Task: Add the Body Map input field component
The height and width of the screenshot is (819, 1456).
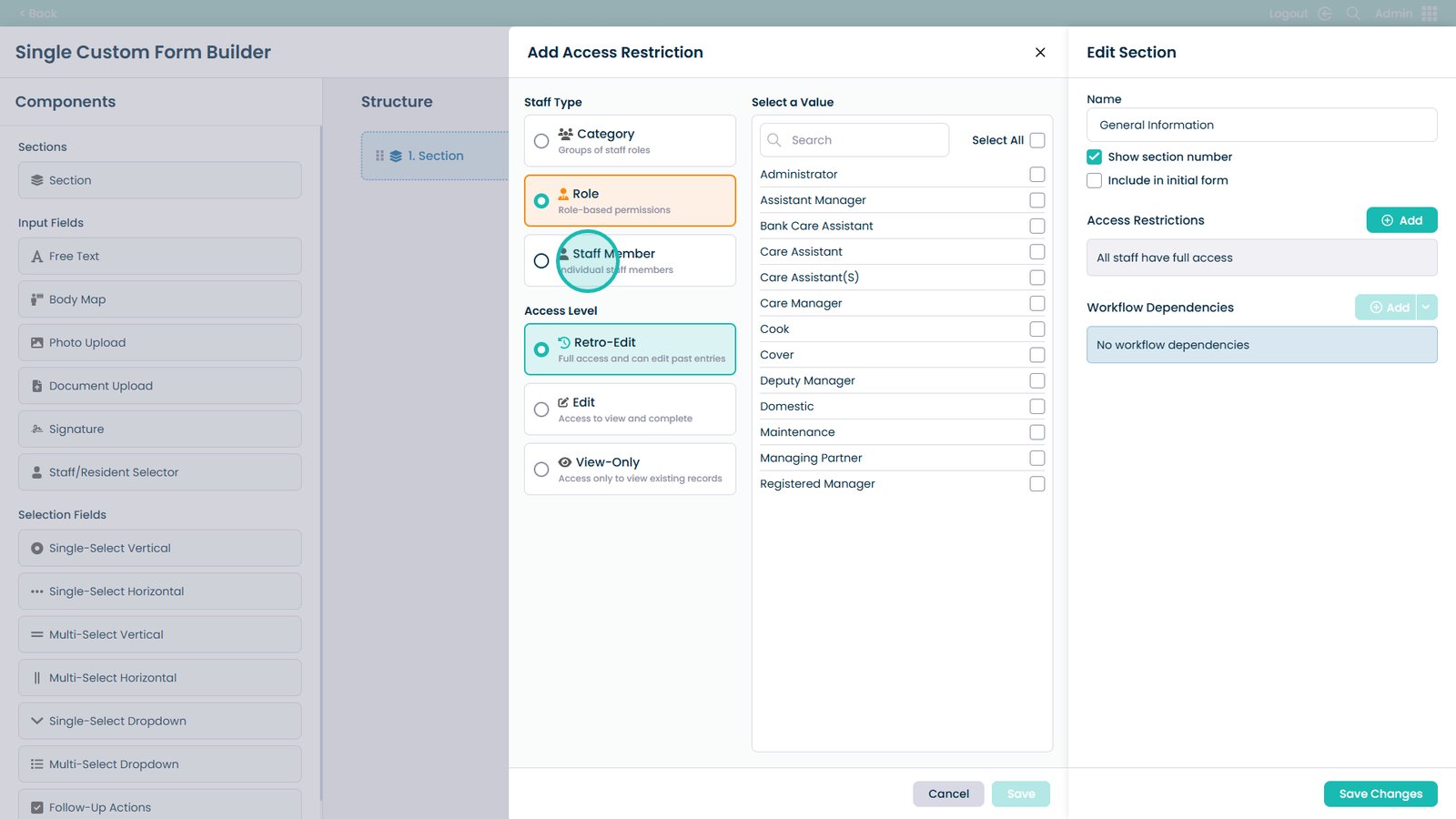Action: [x=159, y=299]
